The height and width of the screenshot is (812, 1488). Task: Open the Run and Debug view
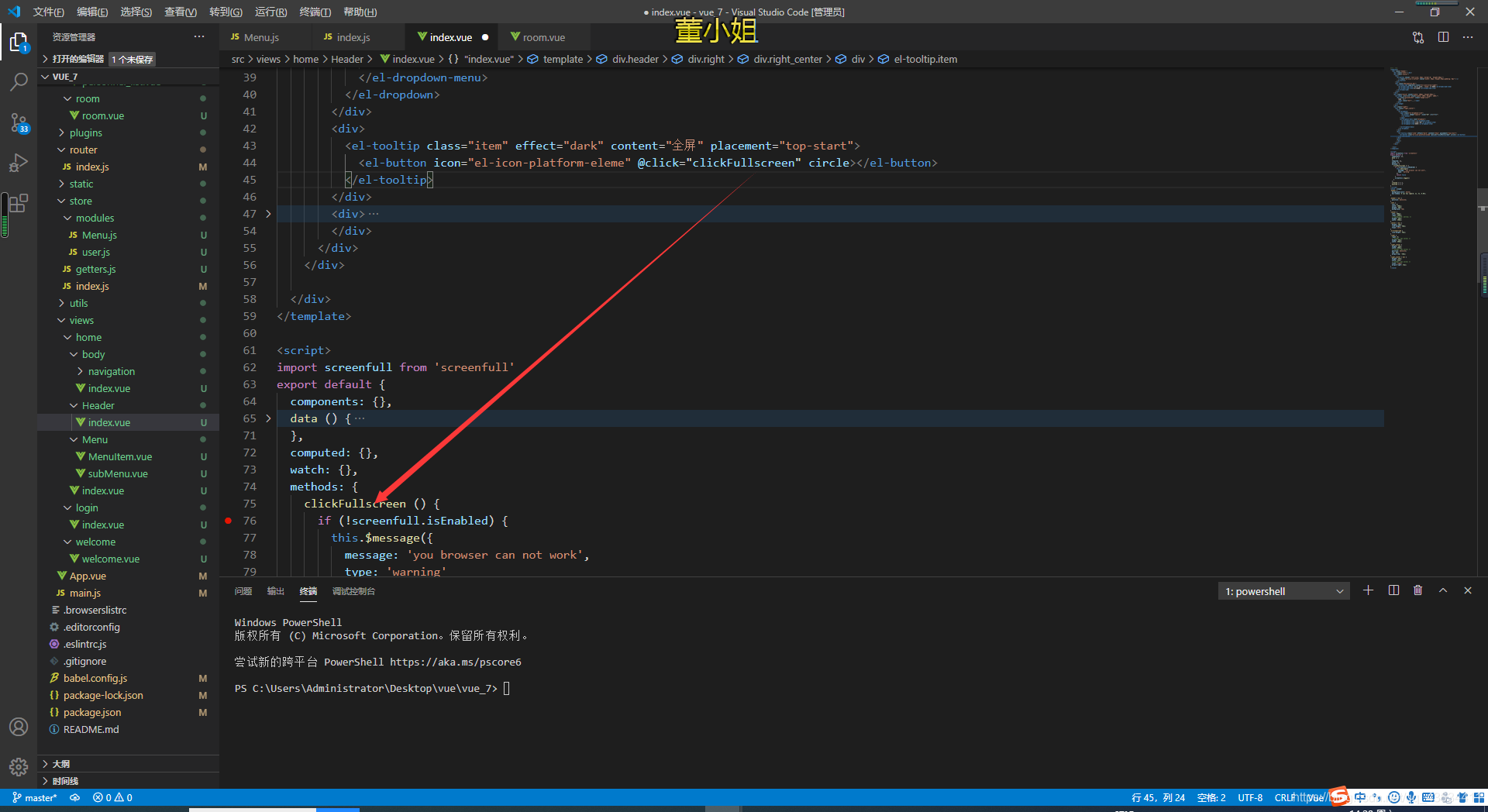[x=19, y=163]
